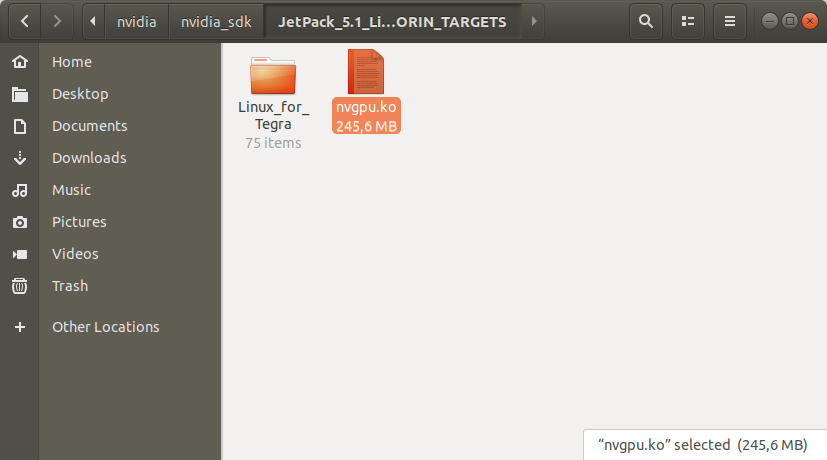Click the "nvgpu.ko selected" status message

click(x=703, y=445)
